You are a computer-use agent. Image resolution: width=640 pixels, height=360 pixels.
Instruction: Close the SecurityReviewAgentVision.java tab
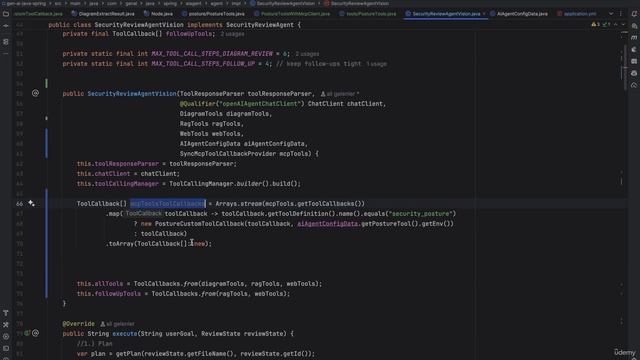tap(484, 14)
